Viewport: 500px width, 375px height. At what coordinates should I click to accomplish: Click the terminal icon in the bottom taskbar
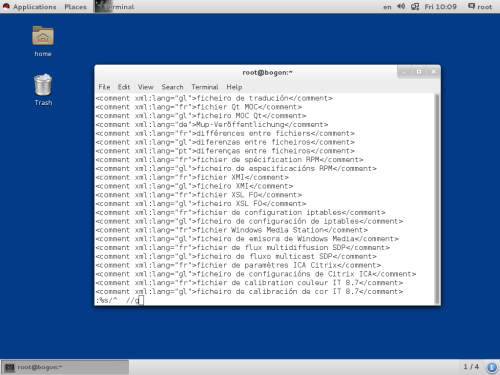click(x=10, y=367)
